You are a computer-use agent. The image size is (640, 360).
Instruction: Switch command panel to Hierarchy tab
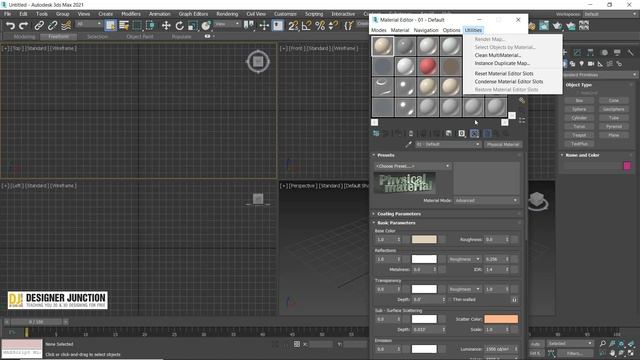pyautogui.click(x=590, y=52)
